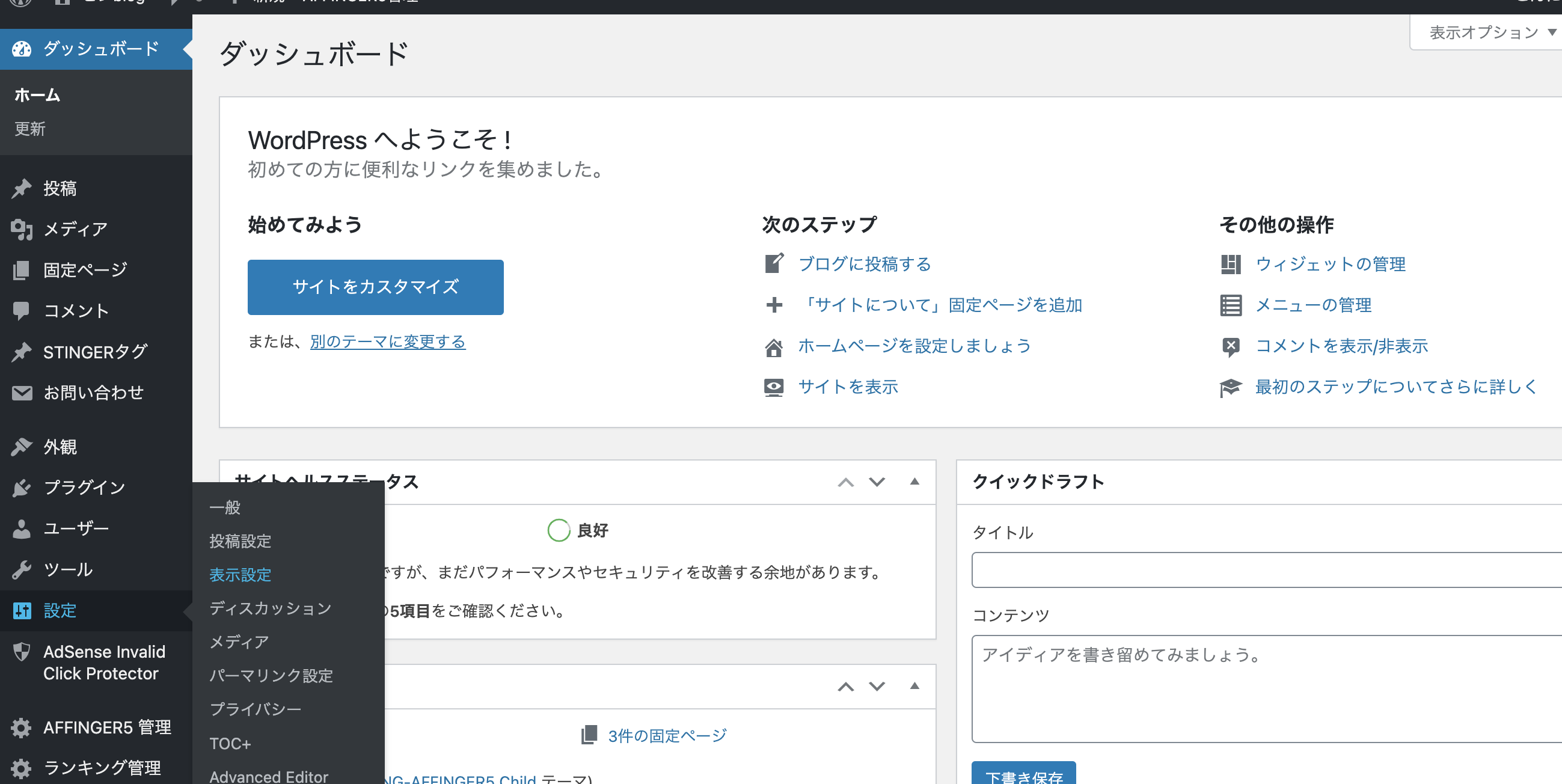Click the gear icon for AFFINGER5 管理
This screenshot has width=1562, height=784.
click(22, 727)
